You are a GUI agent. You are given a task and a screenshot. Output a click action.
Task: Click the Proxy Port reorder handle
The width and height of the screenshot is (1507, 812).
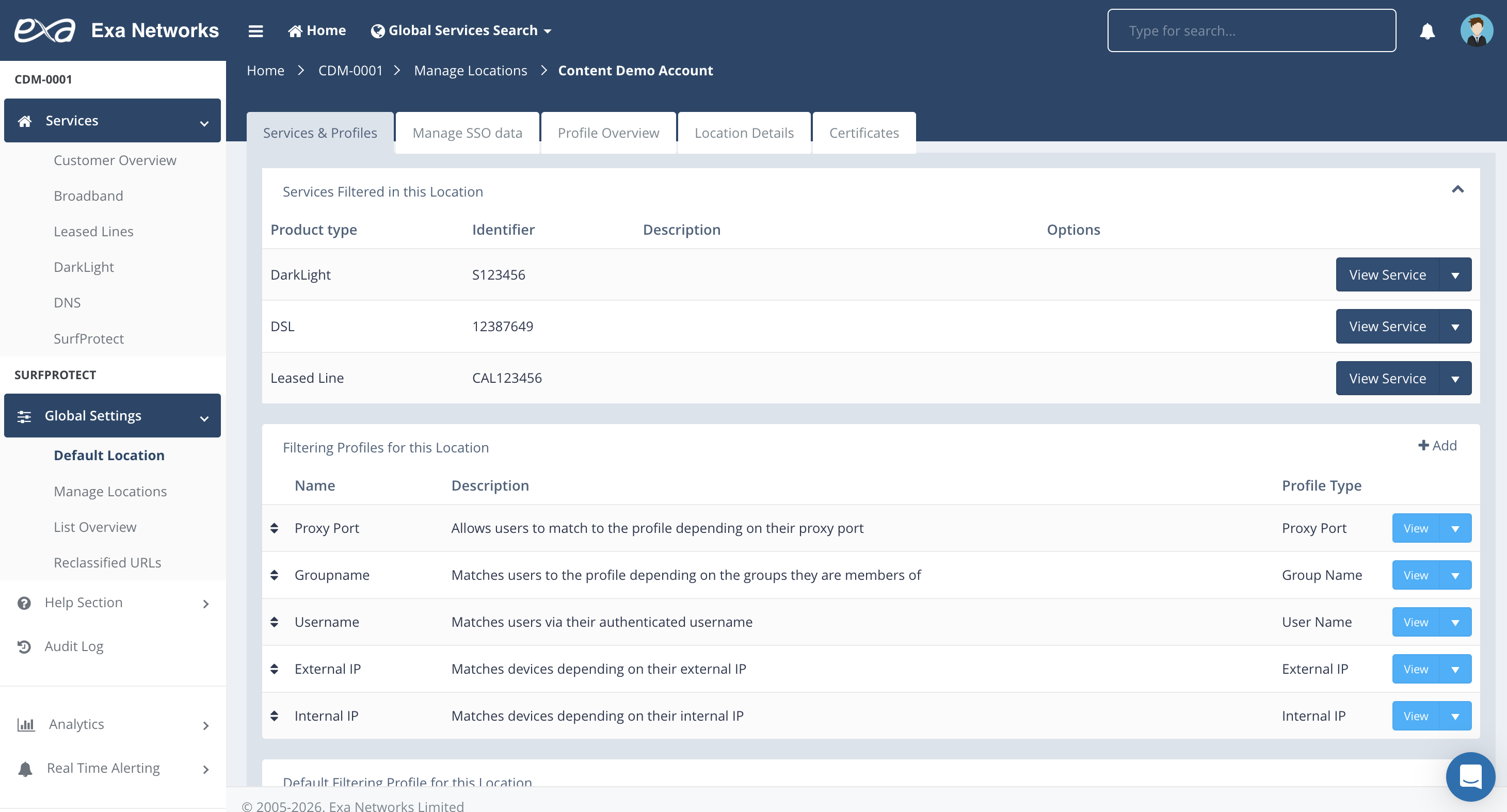coord(275,528)
